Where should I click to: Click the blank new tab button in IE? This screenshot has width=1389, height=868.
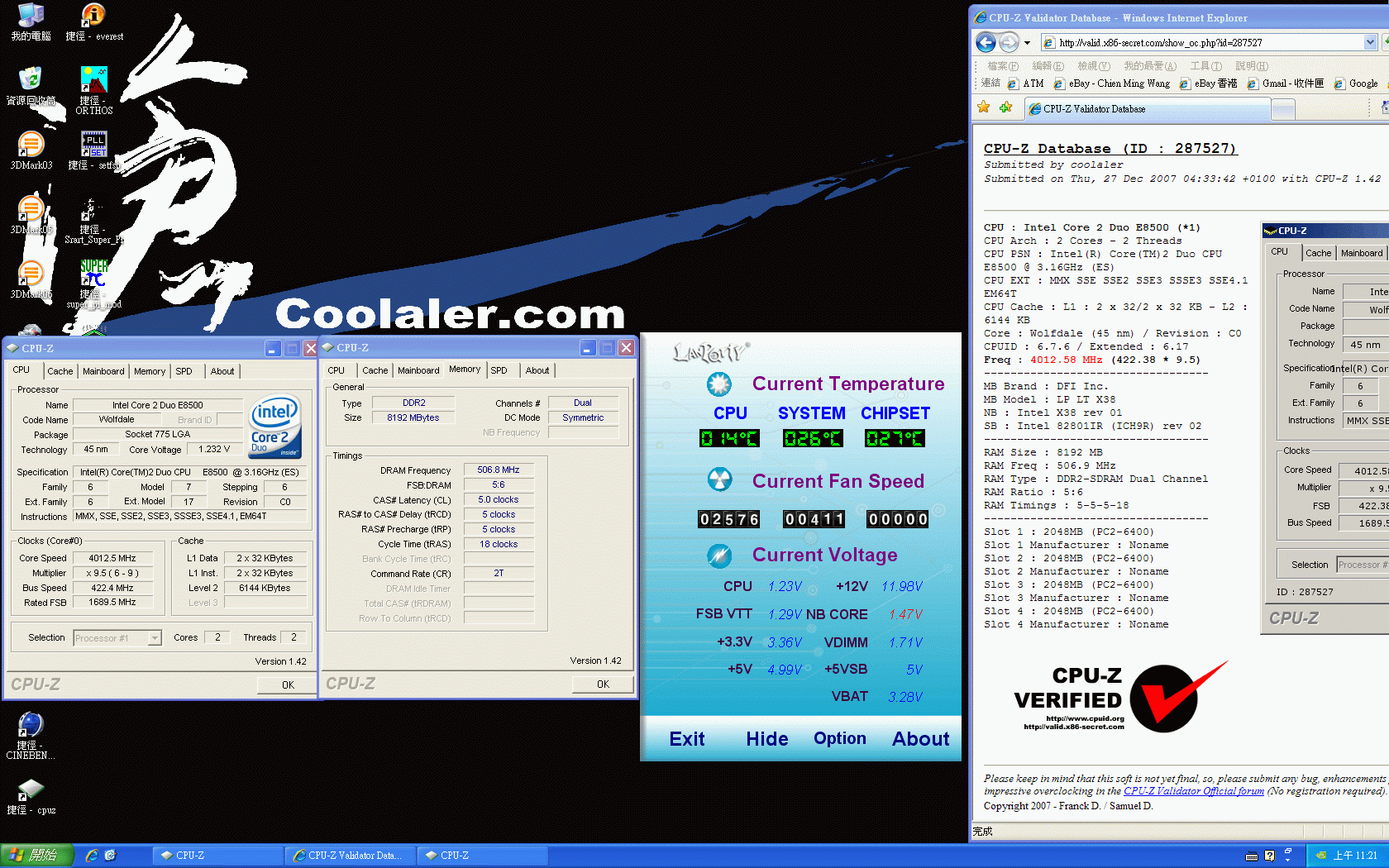tap(1282, 109)
